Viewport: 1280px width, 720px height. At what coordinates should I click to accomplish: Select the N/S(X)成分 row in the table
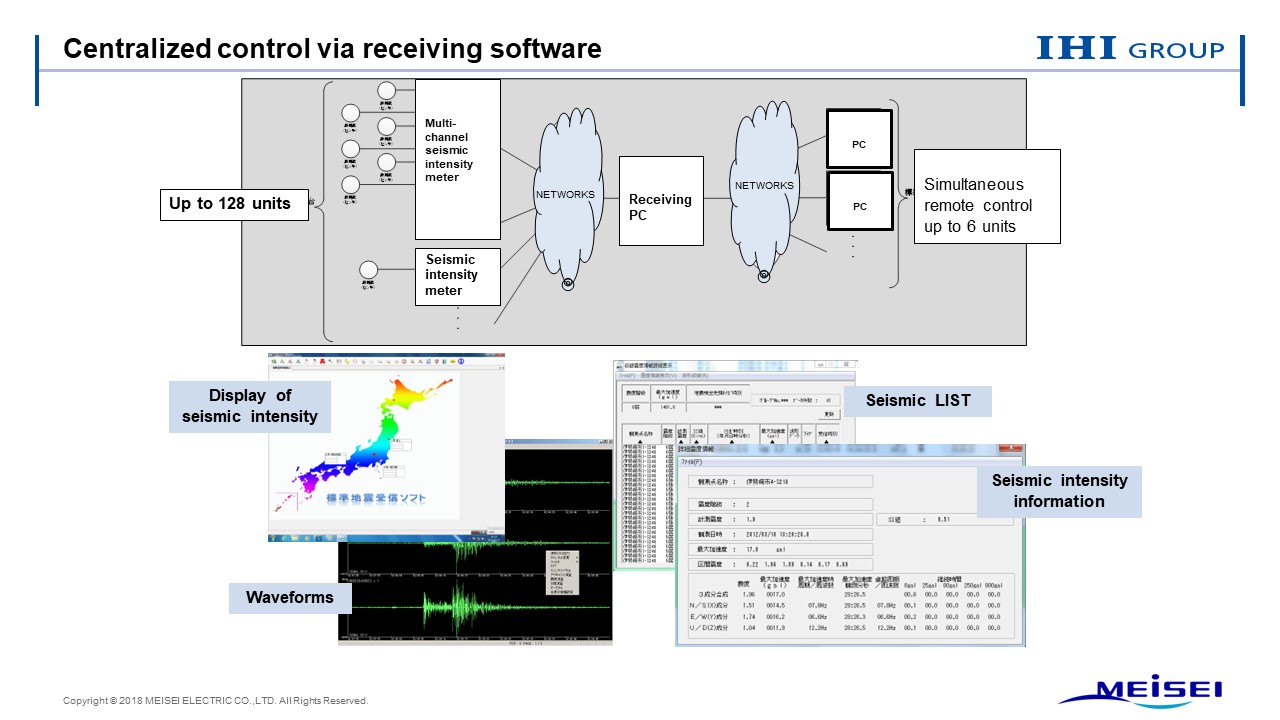[847, 606]
